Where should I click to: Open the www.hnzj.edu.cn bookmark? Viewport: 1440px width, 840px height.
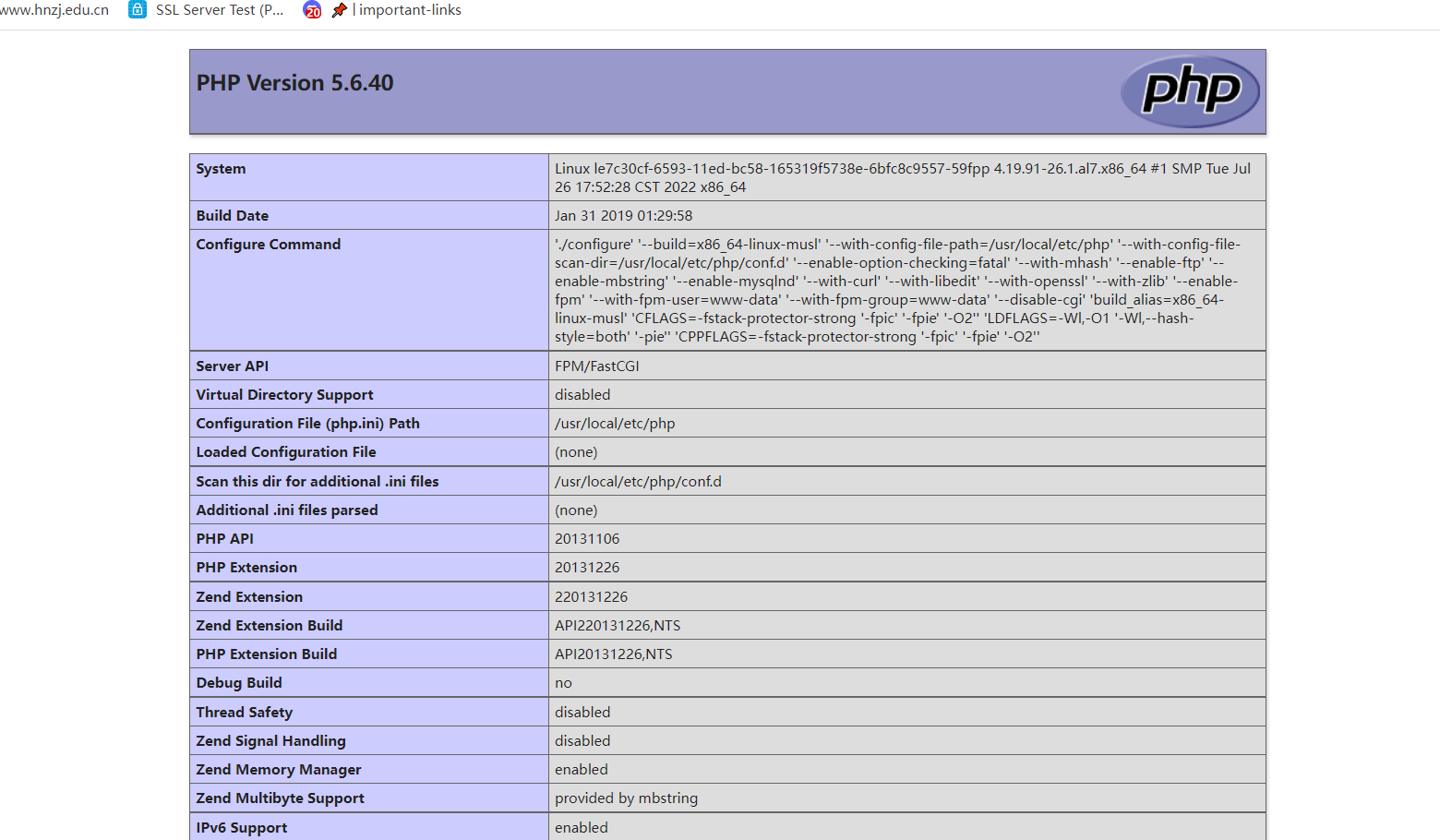point(54,10)
